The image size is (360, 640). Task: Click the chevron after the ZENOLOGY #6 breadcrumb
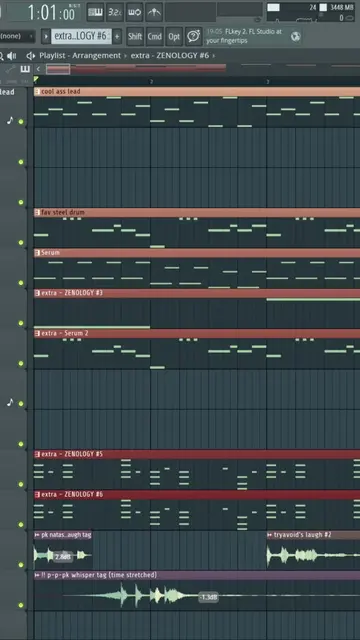click(213, 56)
